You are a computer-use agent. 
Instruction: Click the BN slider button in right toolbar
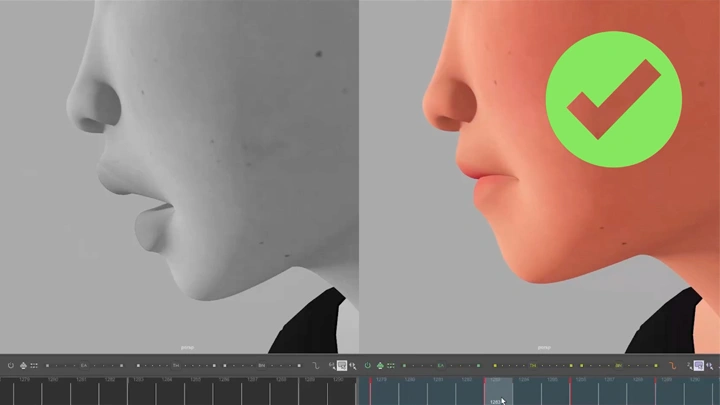(x=618, y=366)
